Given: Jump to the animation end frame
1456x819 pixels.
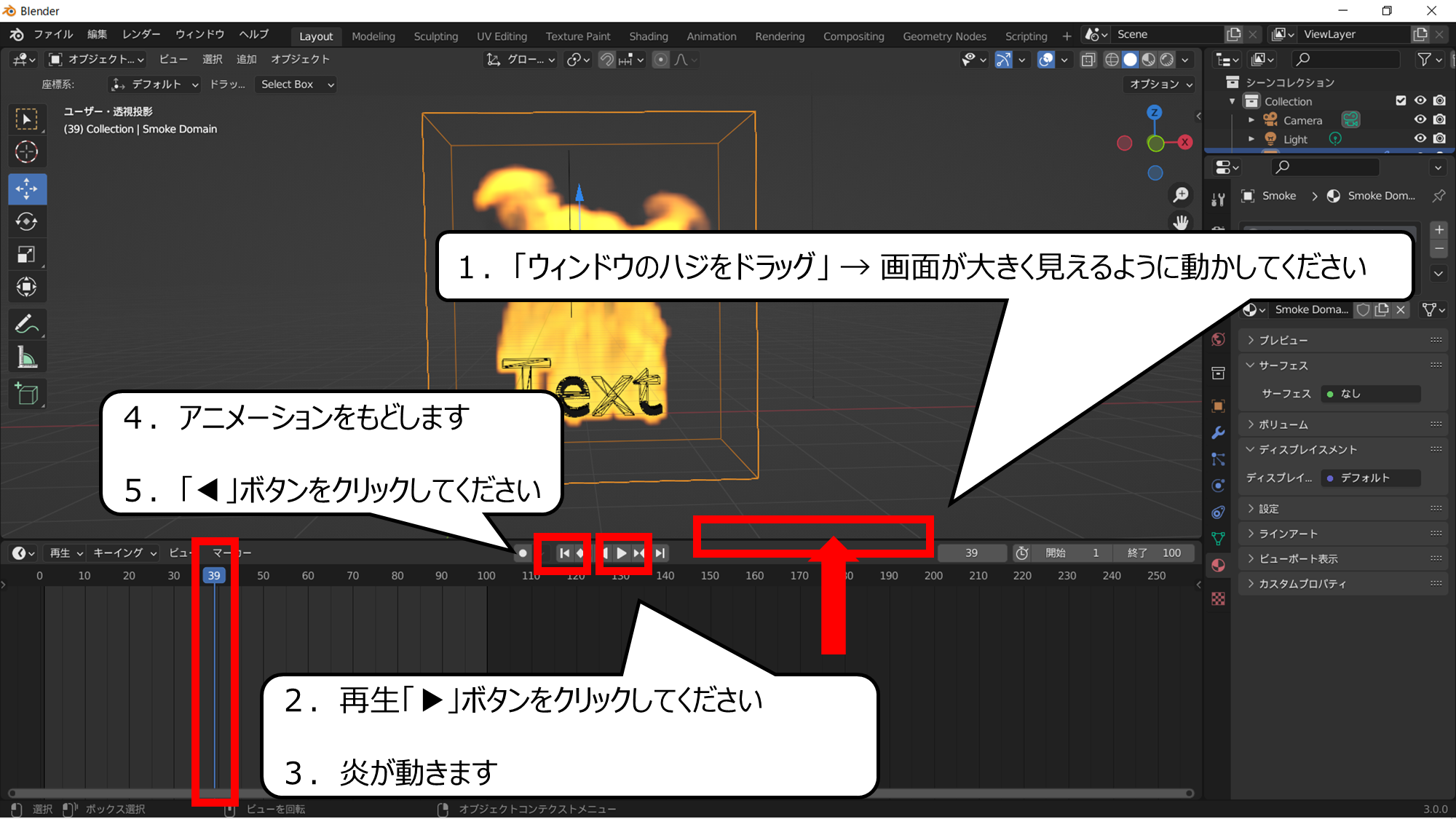Looking at the screenshot, I should coord(660,553).
